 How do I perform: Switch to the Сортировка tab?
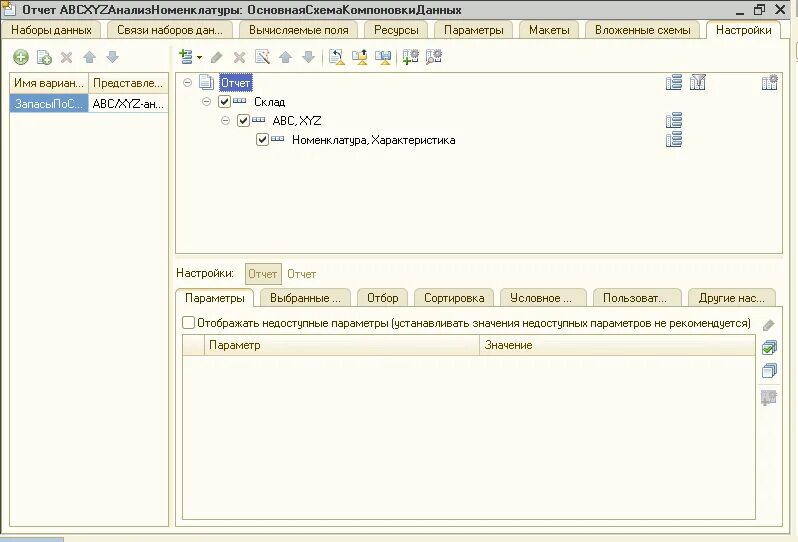[454, 298]
